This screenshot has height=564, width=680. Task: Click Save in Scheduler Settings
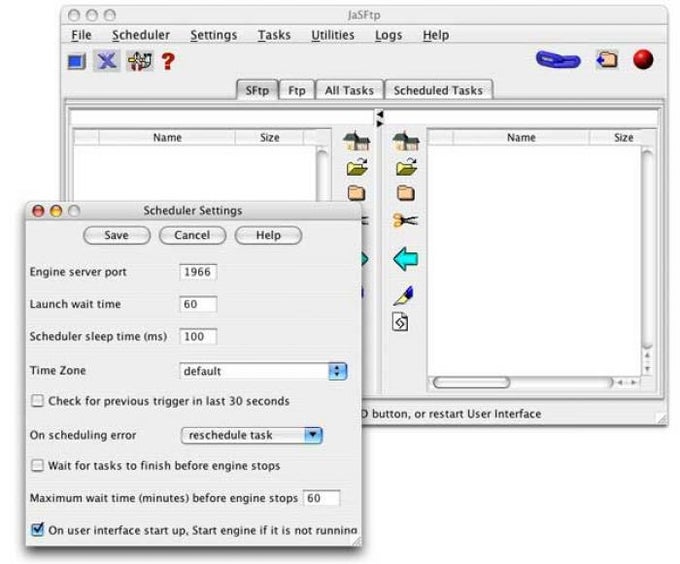click(x=116, y=235)
